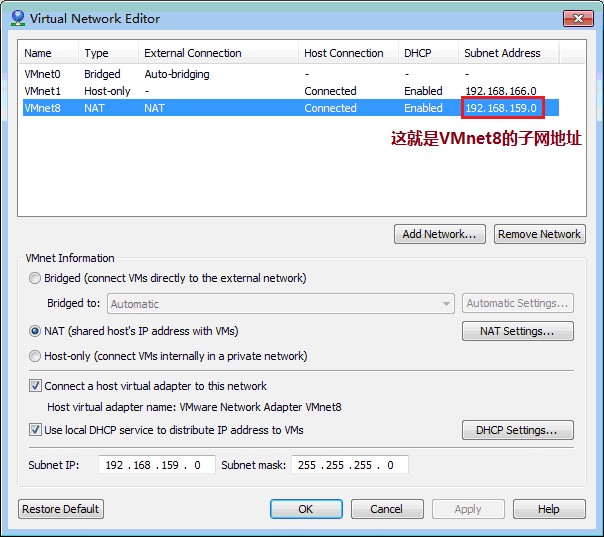Toggle Connect a host virtual adapter checkbox
This screenshot has height=537, width=604.
click(x=37, y=386)
